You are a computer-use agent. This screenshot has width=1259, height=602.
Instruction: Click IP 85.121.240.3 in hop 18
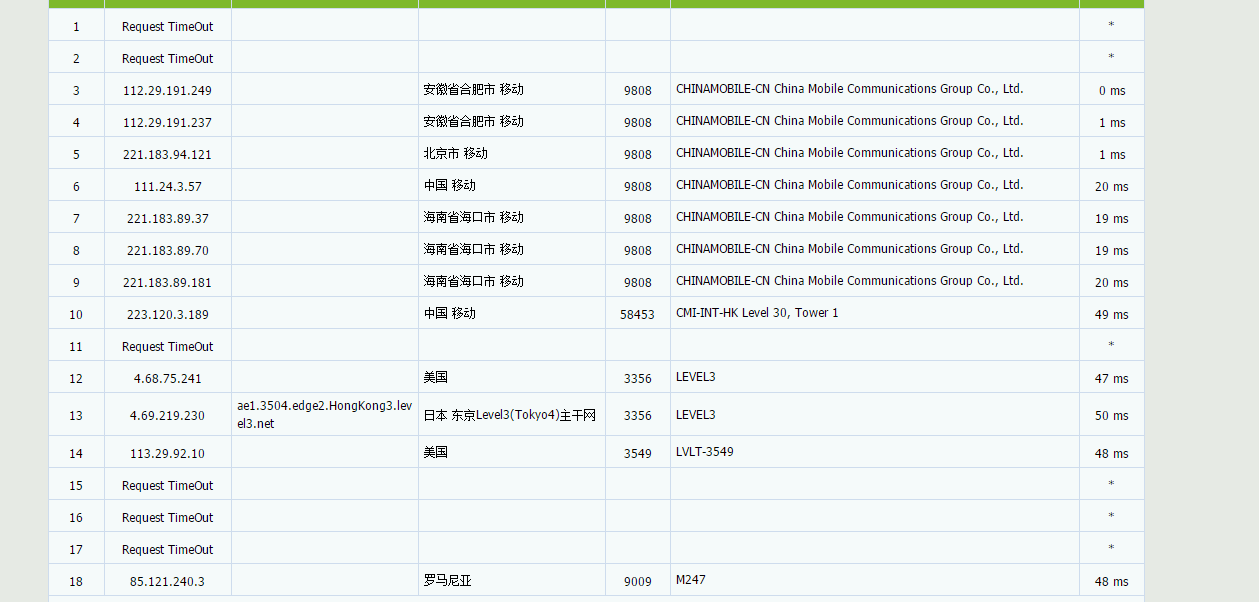[x=167, y=581]
